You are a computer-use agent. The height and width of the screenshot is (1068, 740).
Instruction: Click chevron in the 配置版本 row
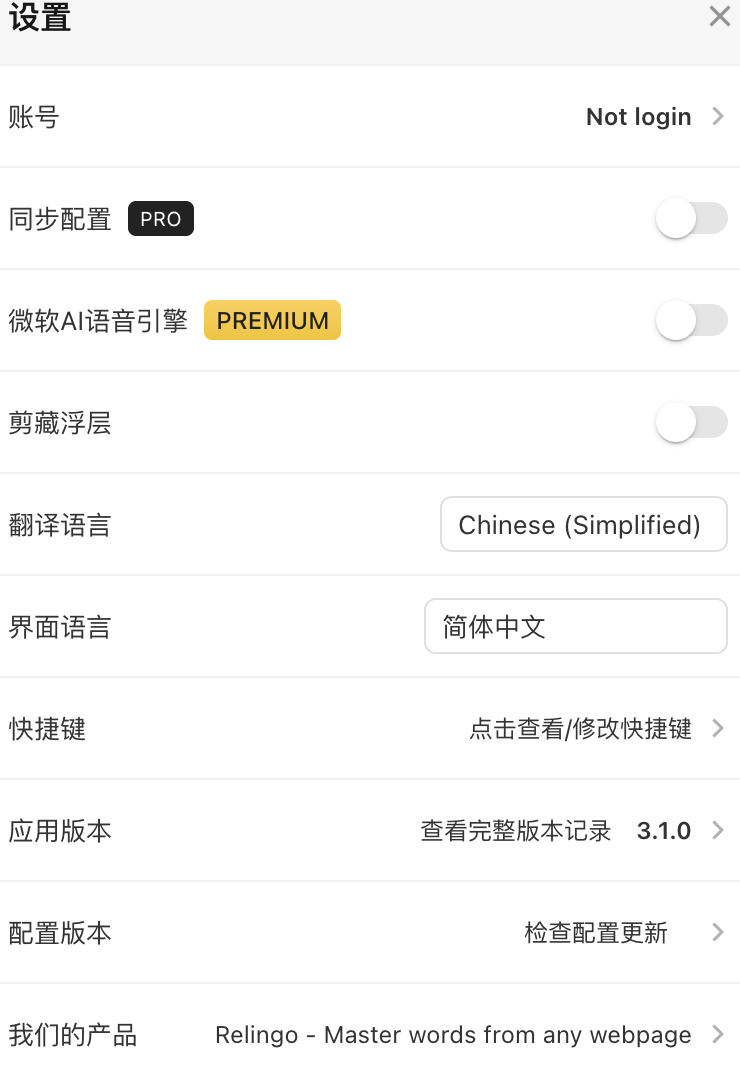click(718, 933)
